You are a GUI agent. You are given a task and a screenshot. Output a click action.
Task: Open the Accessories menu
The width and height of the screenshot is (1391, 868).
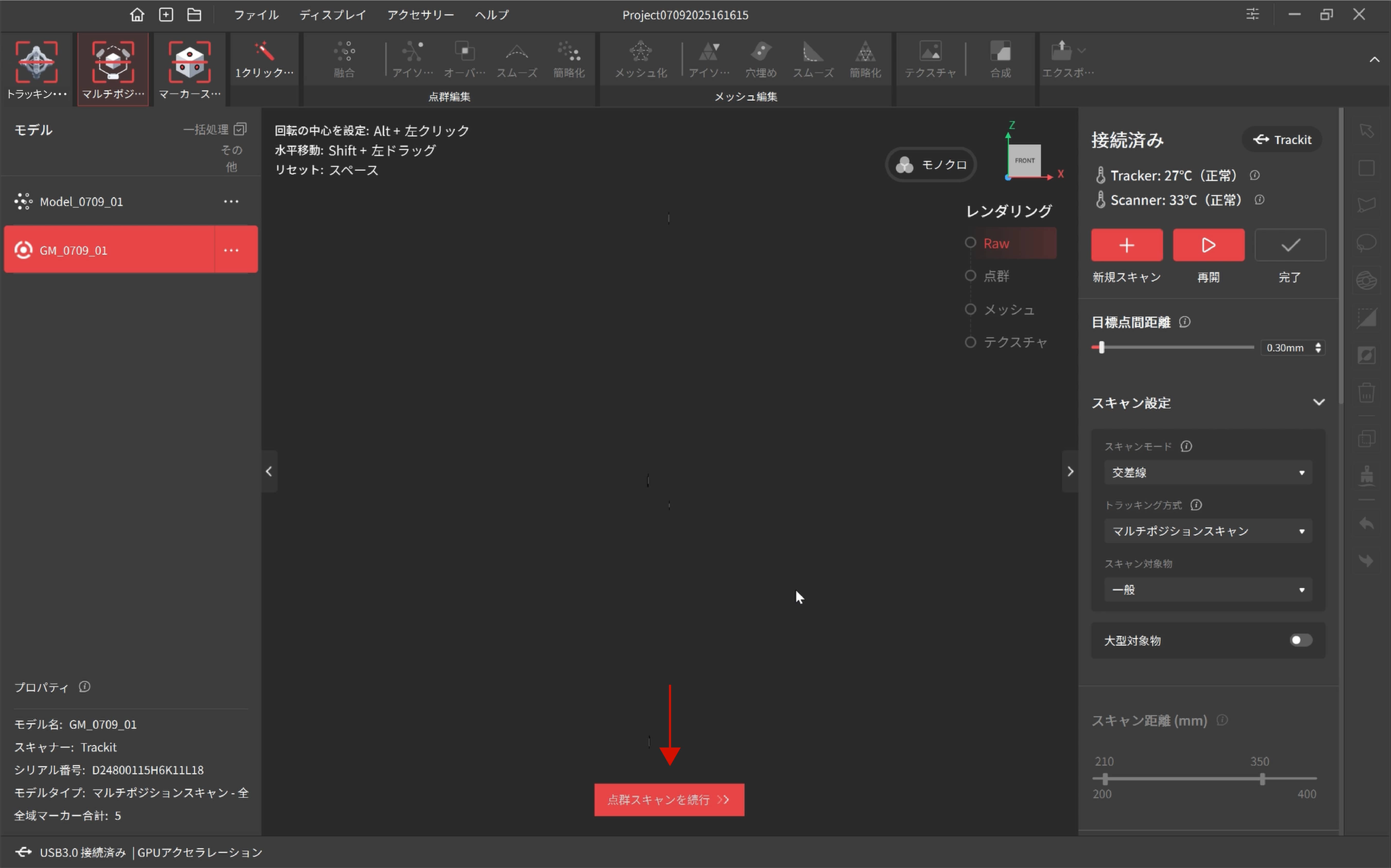(x=420, y=15)
